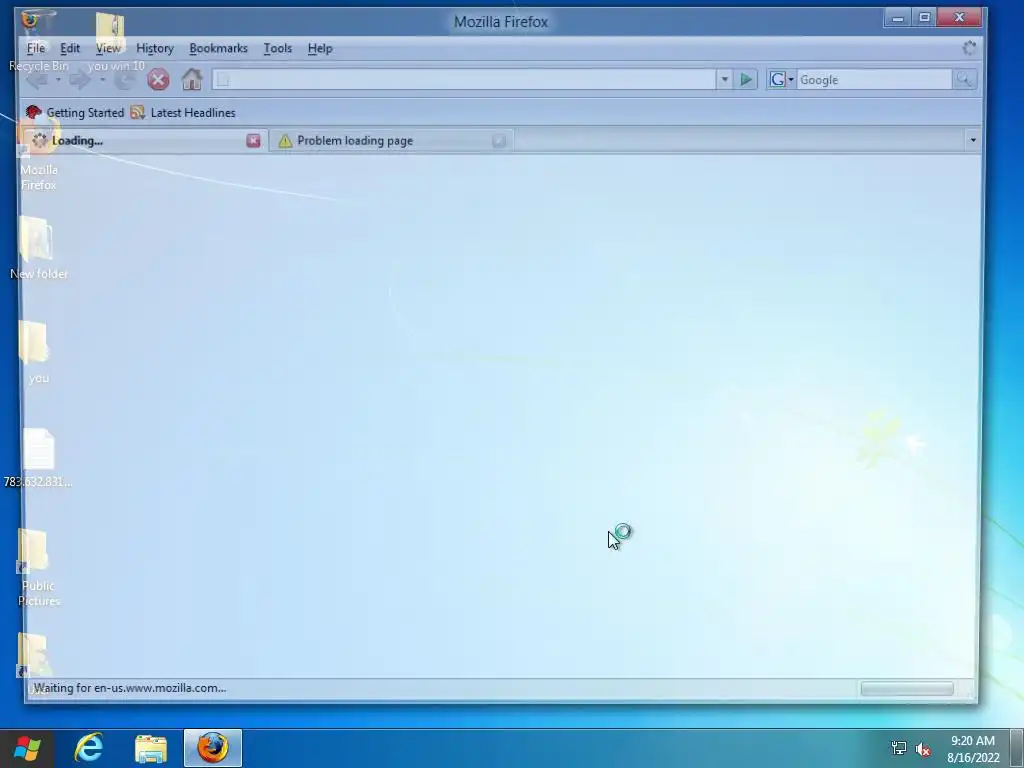Viewport: 1024px width, 768px height.
Task: Open the Edit menu
Action: [70, 48]
